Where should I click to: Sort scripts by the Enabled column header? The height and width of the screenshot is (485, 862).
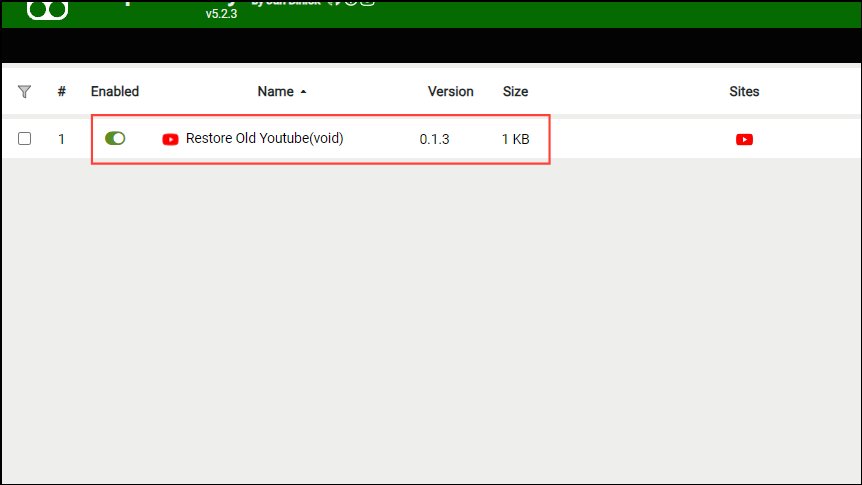[115, 91]
